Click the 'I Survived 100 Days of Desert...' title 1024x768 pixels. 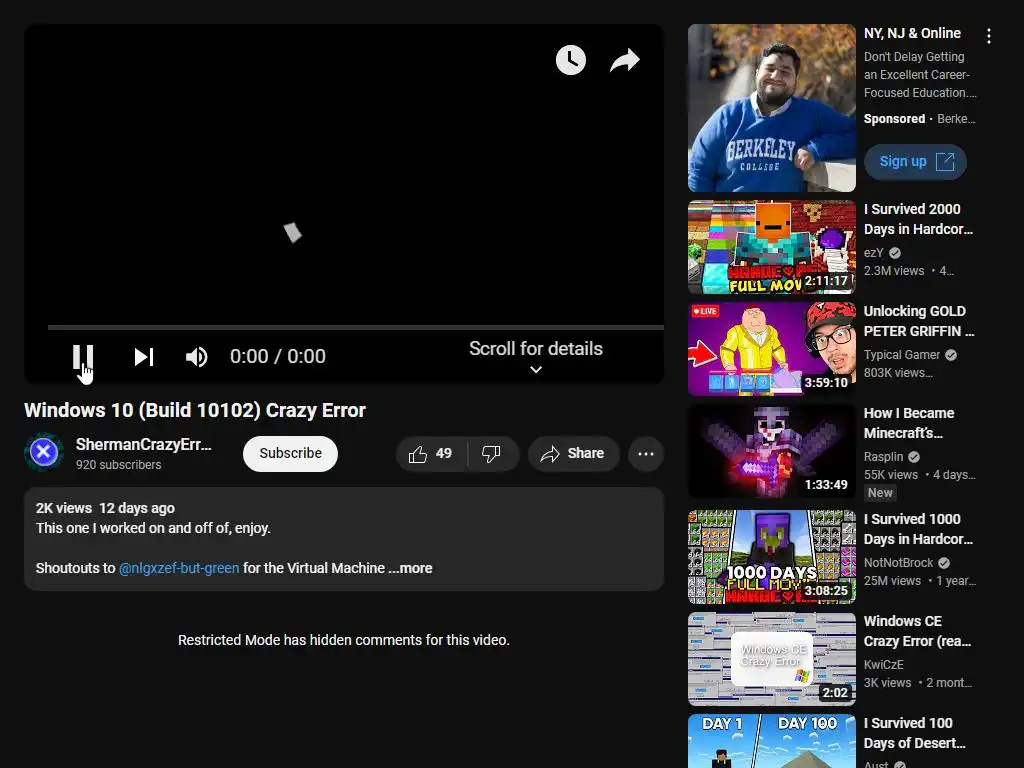pyautogui.click(x=914, y=733)
